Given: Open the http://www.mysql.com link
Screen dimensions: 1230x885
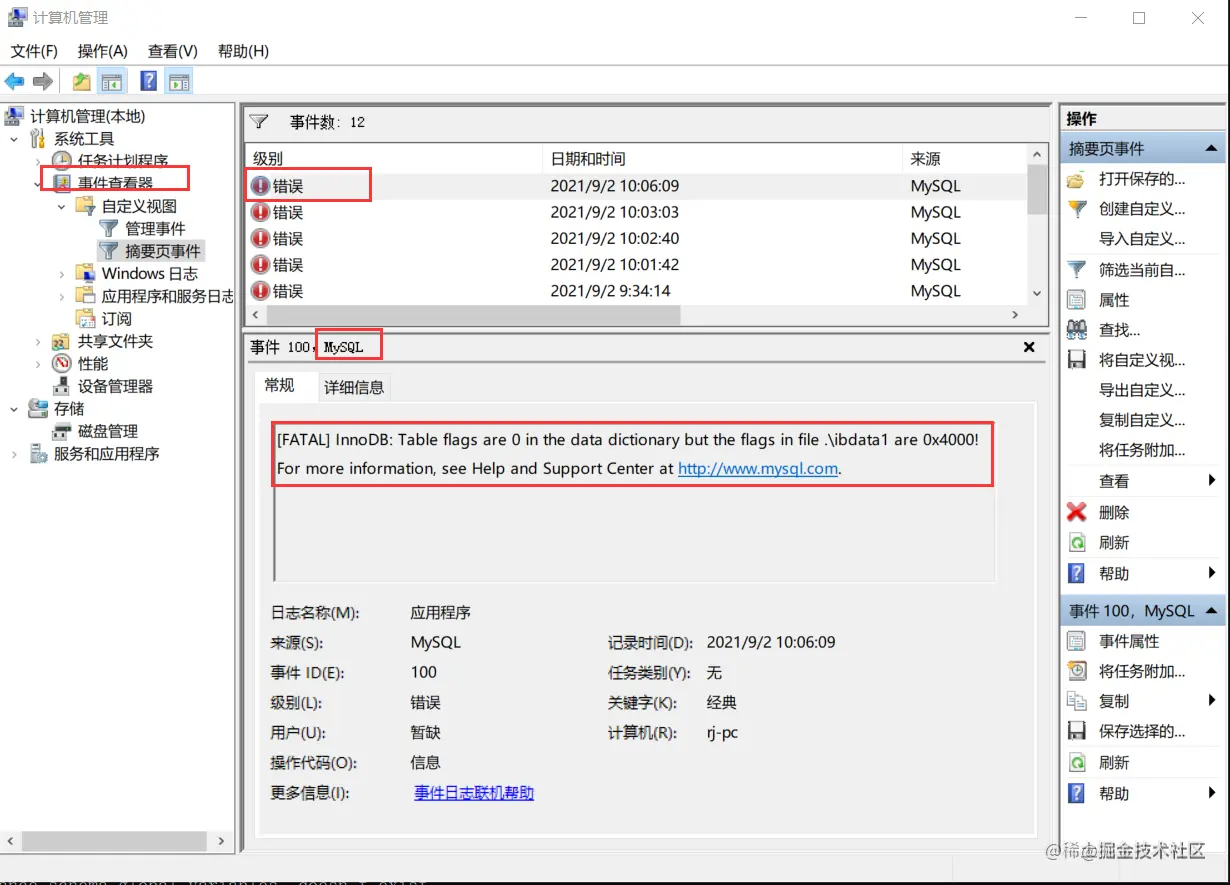Looking at the screenshot, I should [758, 468].
